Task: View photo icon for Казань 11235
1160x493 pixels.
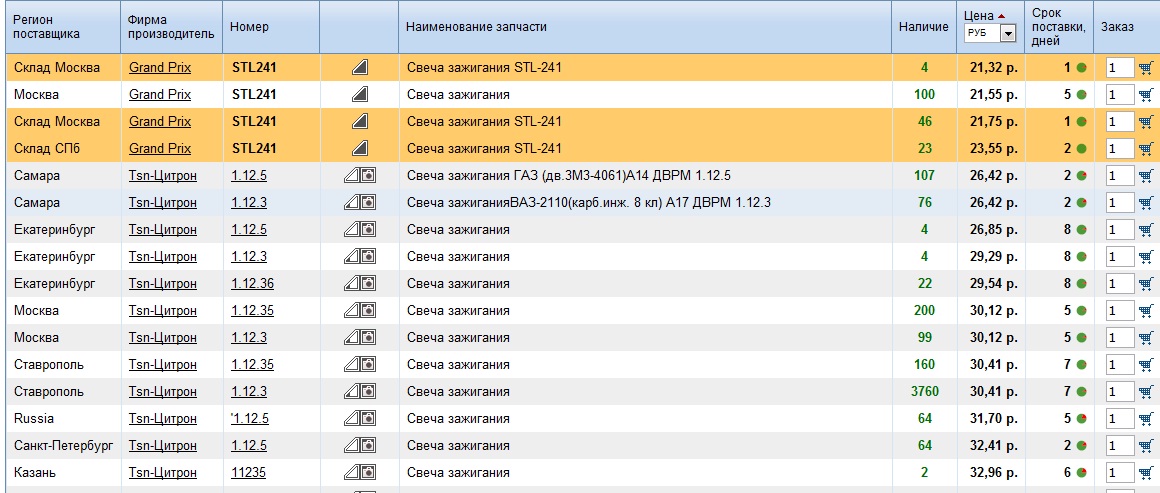Action: pyautogui.click(x=368, y=473)
